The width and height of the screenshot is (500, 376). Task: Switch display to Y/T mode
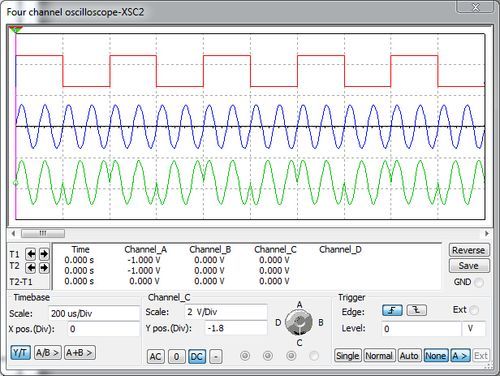(x=21, y=352)
